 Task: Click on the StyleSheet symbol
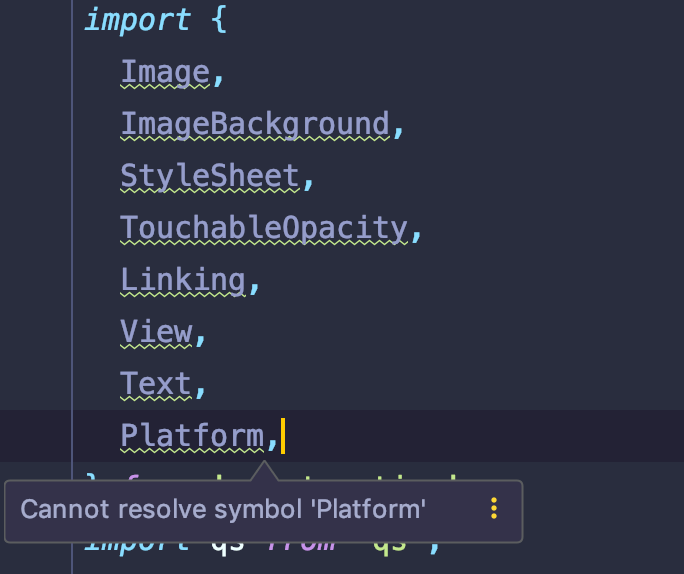(x=209, y=176)
